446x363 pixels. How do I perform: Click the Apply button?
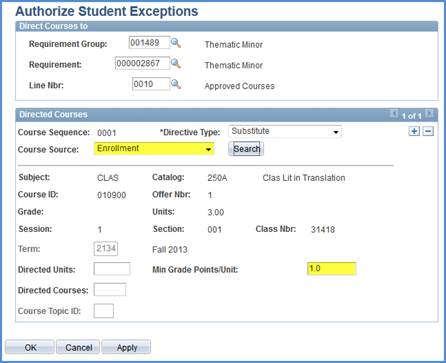126,347
